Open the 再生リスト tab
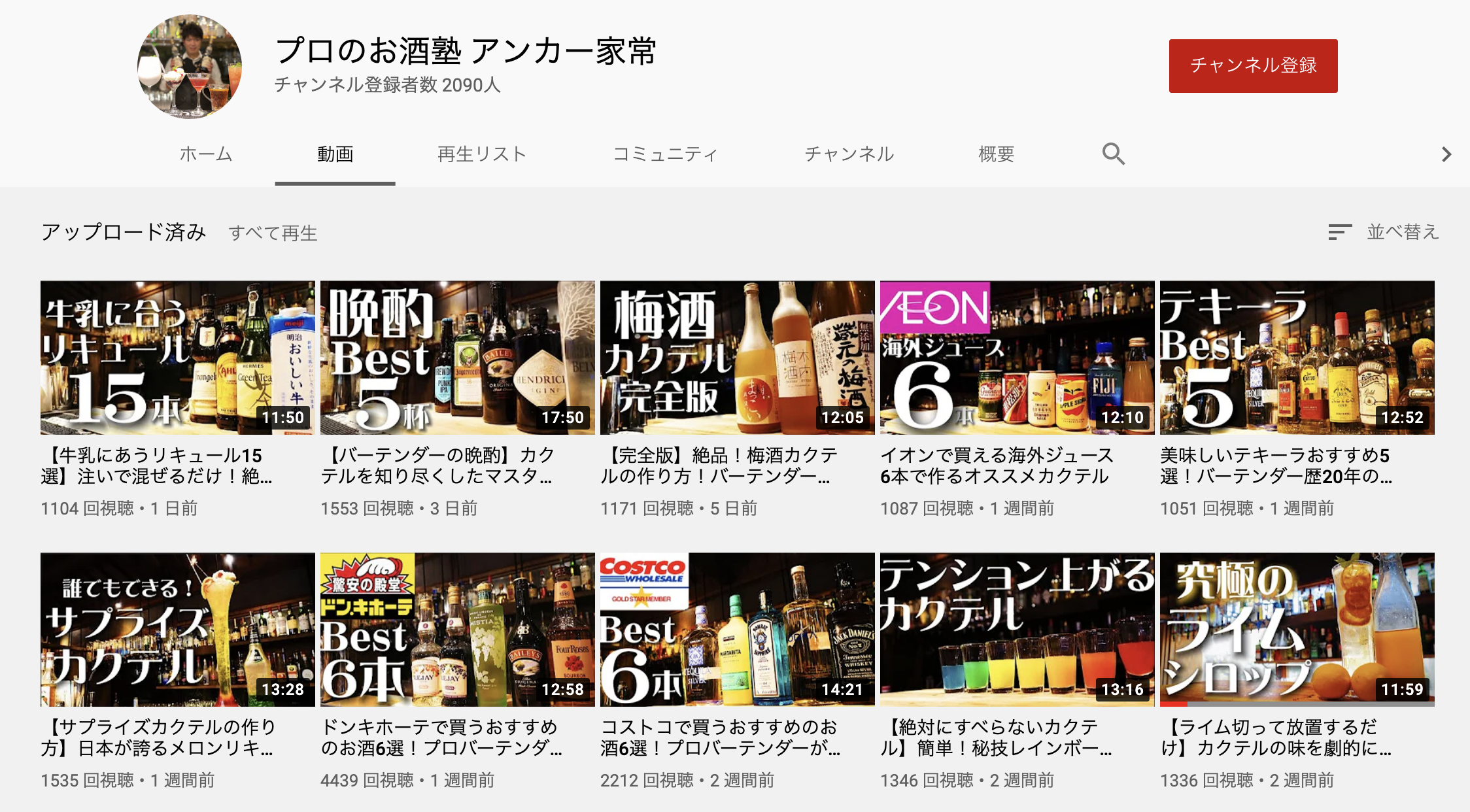Screen dimensions: 1470x812 click(482, 154)
